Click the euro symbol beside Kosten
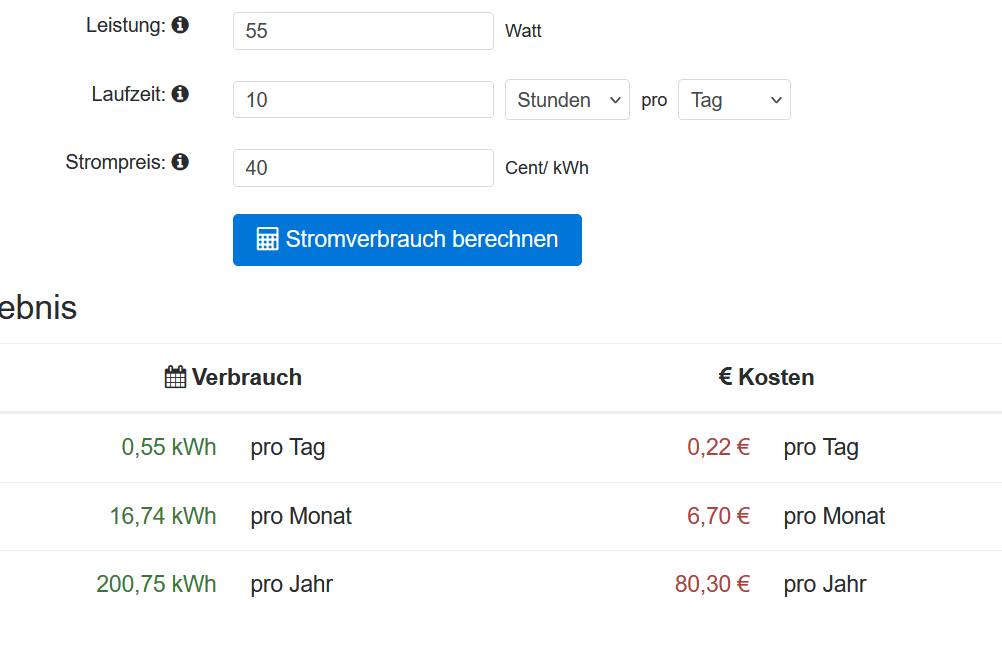1002x651 pixels. click(725, 377)
